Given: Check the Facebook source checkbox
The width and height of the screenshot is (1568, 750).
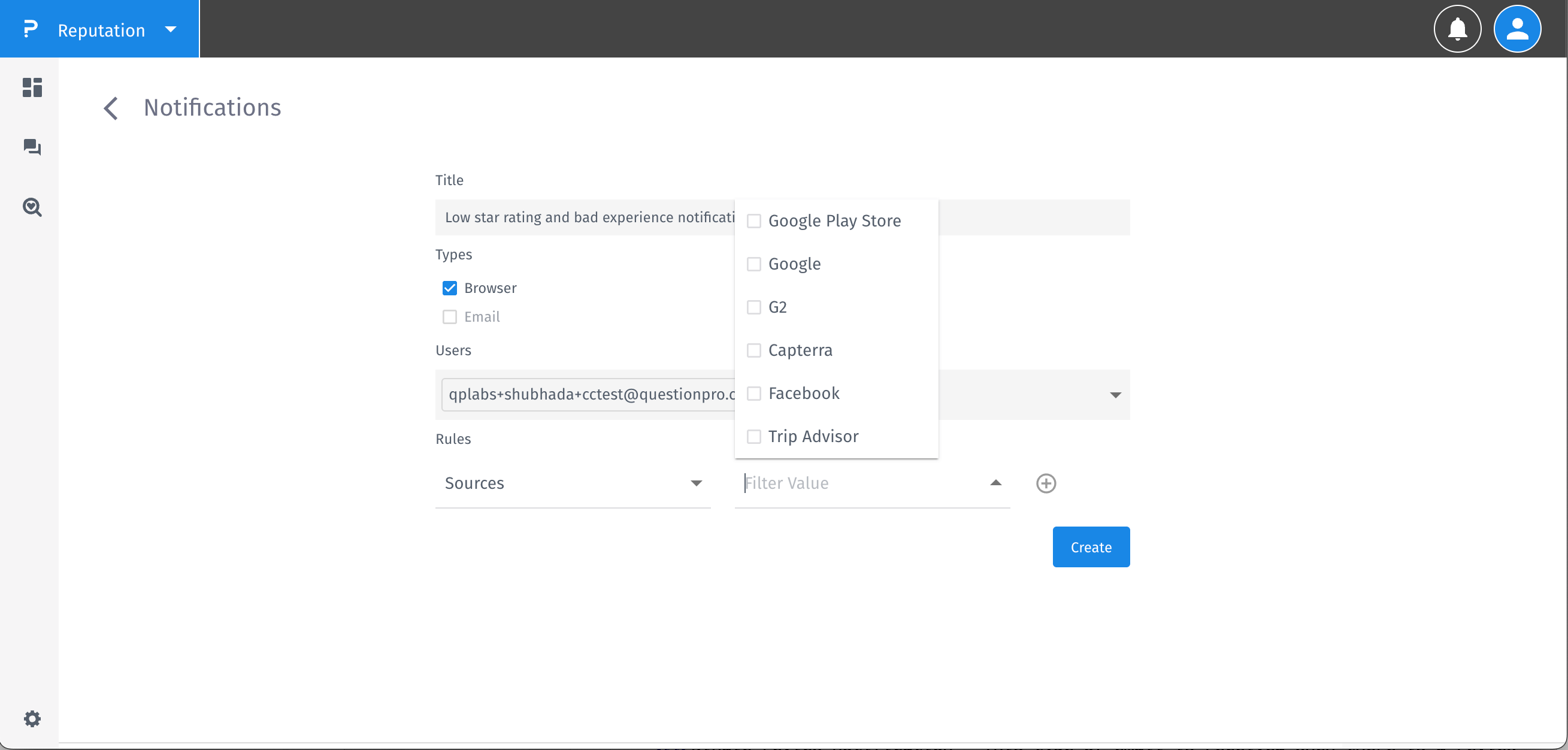Looking at the screenshot, I should click(x=753, y=393).
